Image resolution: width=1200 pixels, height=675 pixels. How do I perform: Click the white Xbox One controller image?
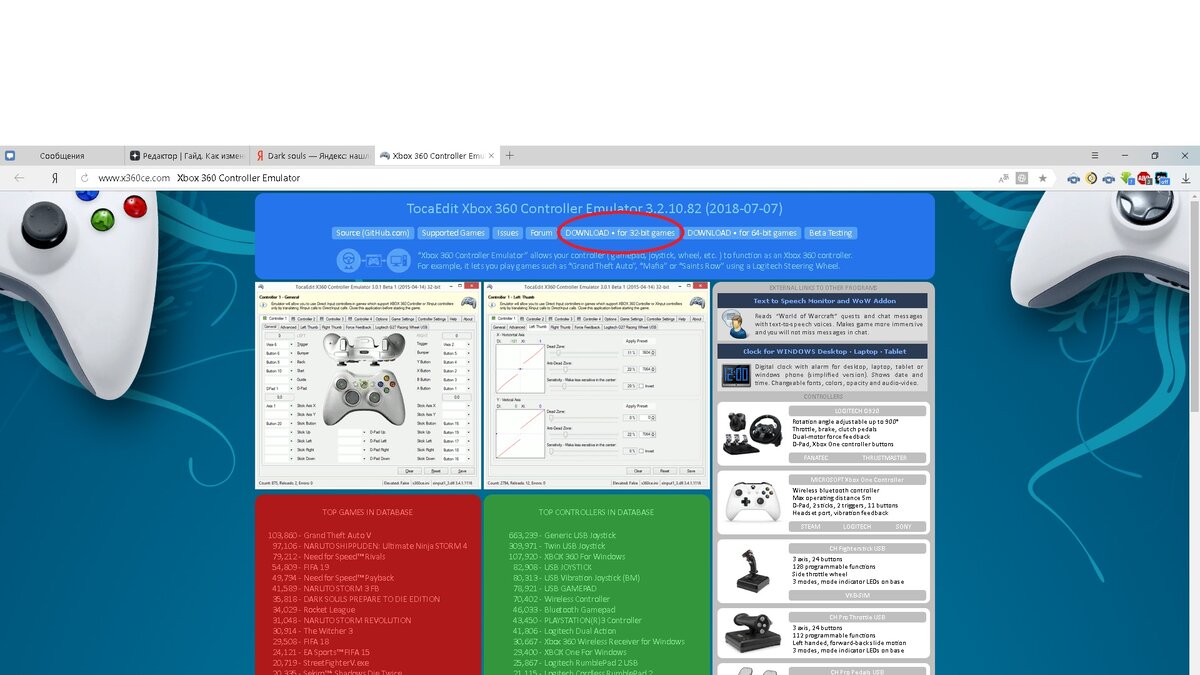pyautogui.click(x=754, y=502)
